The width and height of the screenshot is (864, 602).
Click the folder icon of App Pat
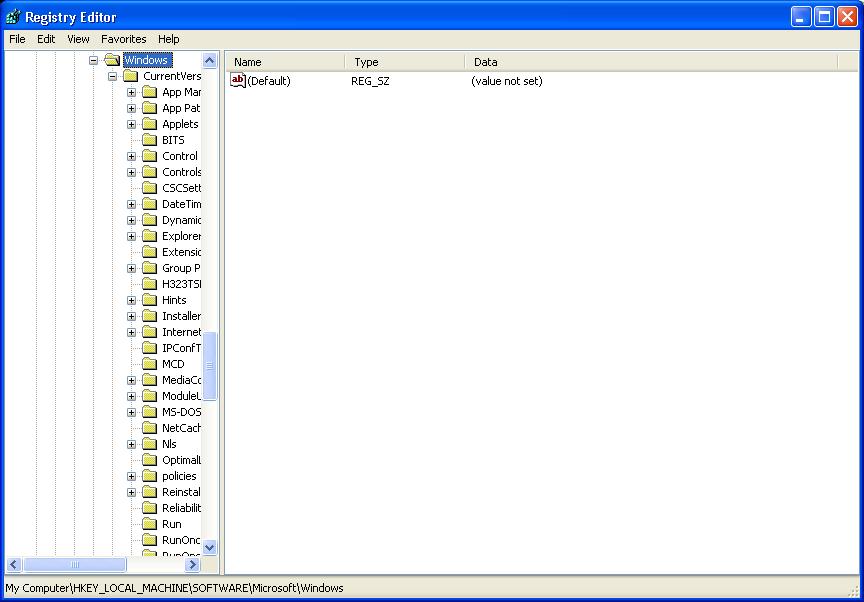(149, 108)
